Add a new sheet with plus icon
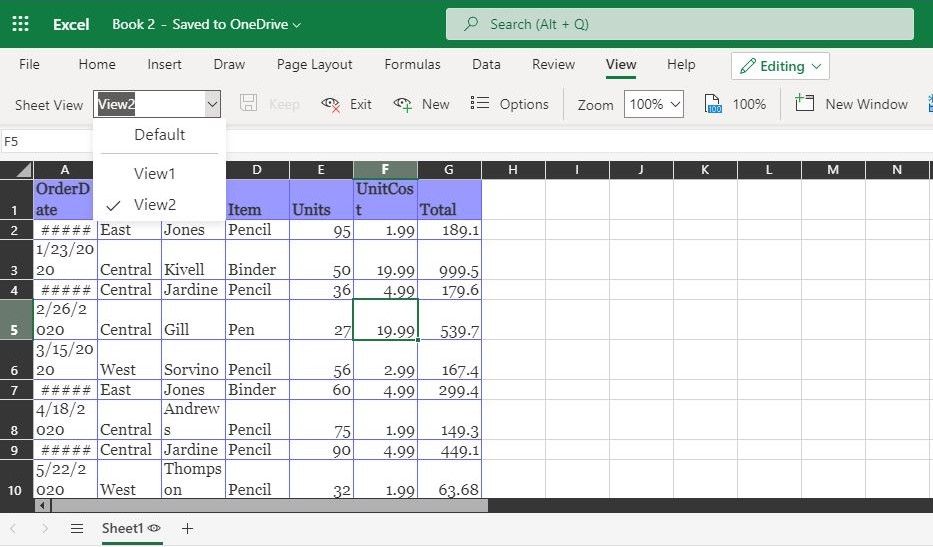The image size is (933, 547). pyautogui.click(x=187, y=528)
